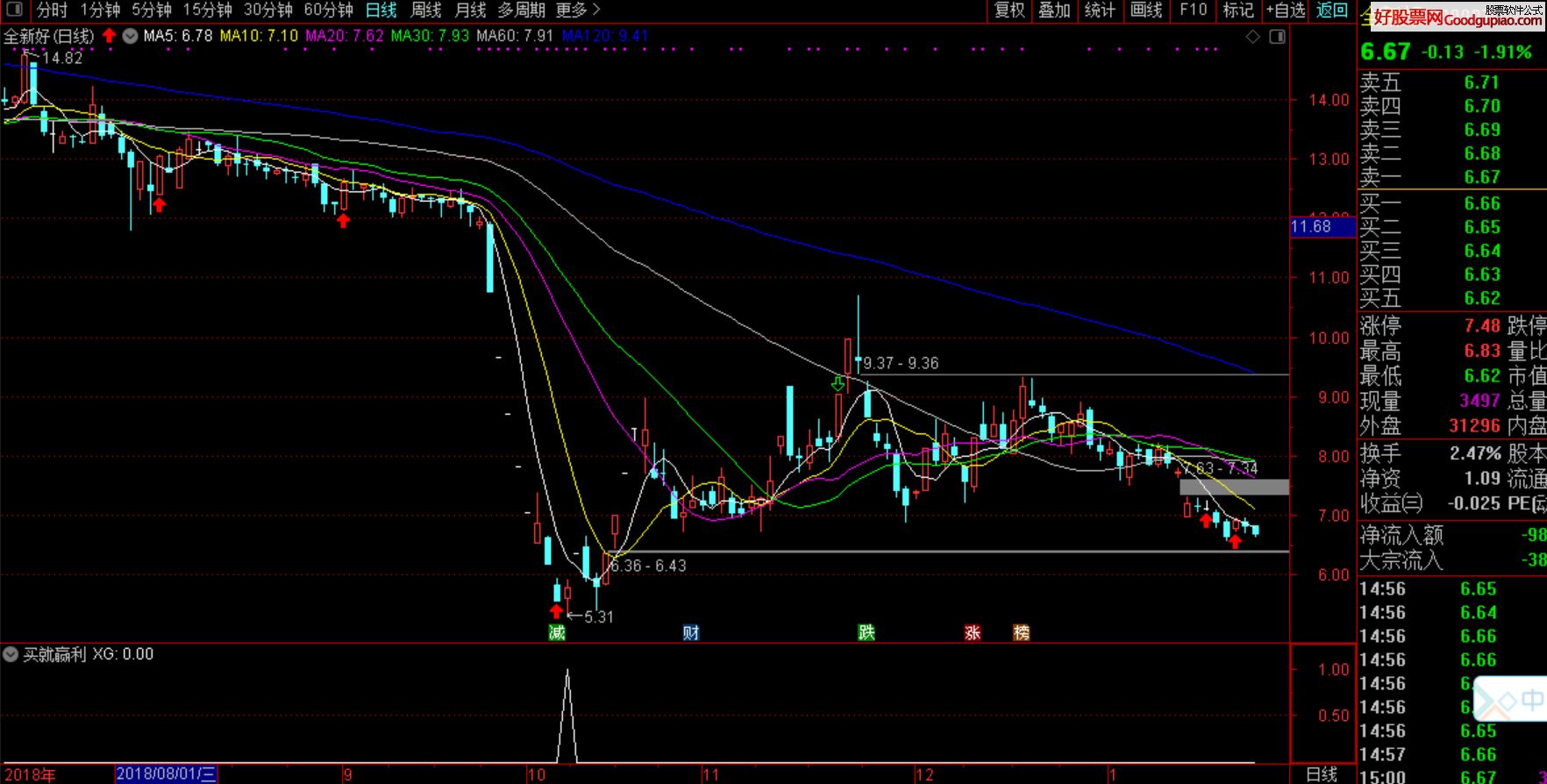Viewport: 1547px width, 784px height.
Task: Click the 现量 value 3497
Action: pyautogui.click(x=1479, y=401)
